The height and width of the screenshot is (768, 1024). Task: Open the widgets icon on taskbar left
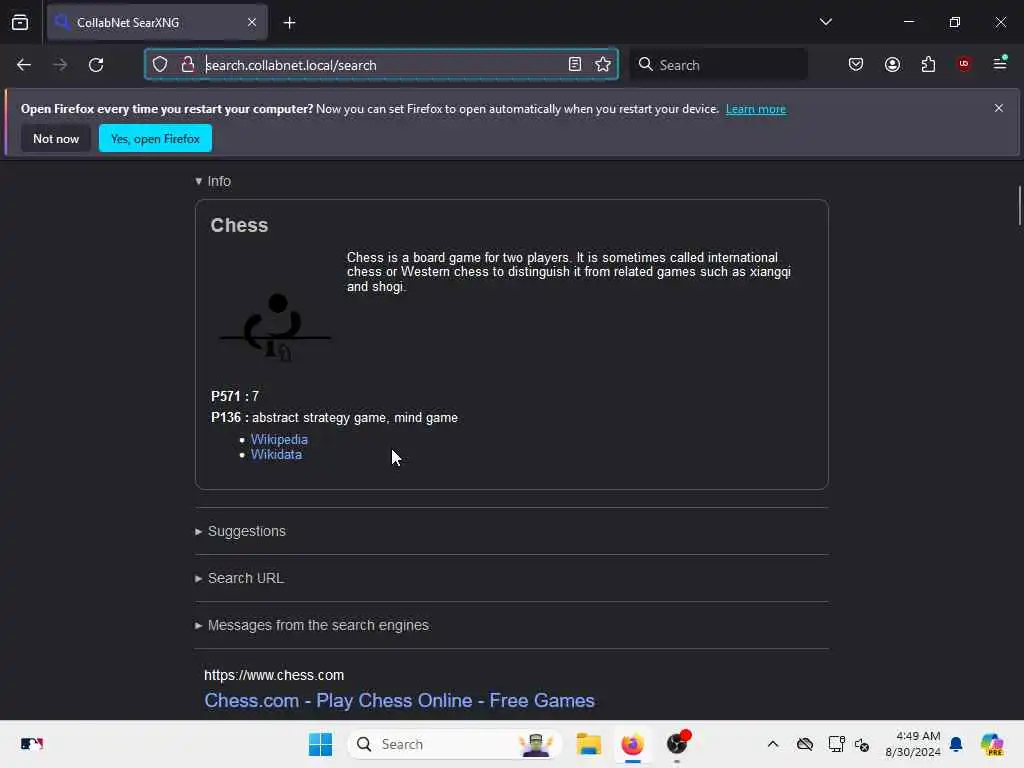tap(31, 744)
